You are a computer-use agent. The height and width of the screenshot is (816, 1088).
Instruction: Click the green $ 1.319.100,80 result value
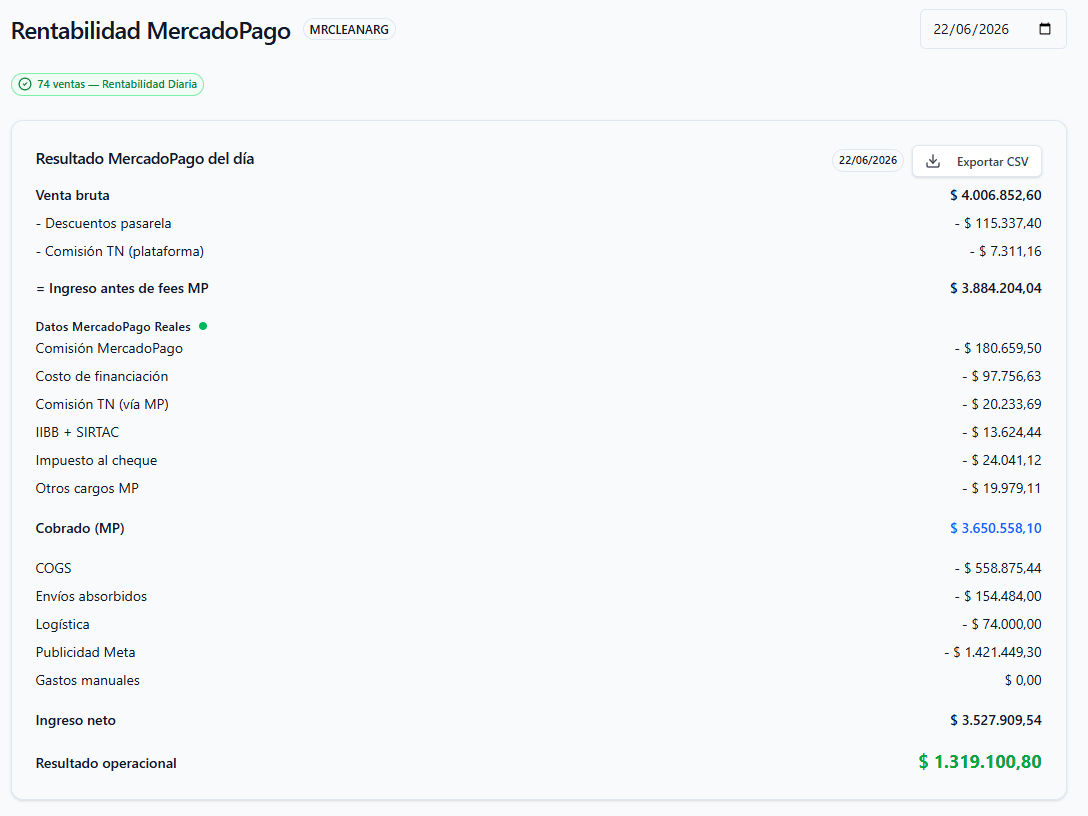pos(980,762)
